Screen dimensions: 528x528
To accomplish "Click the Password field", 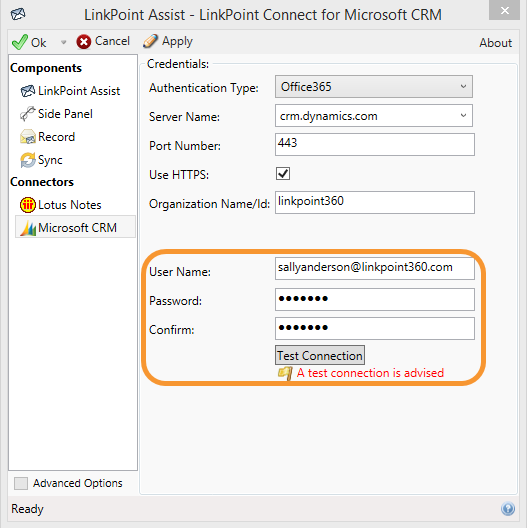I will coord(375,299).
